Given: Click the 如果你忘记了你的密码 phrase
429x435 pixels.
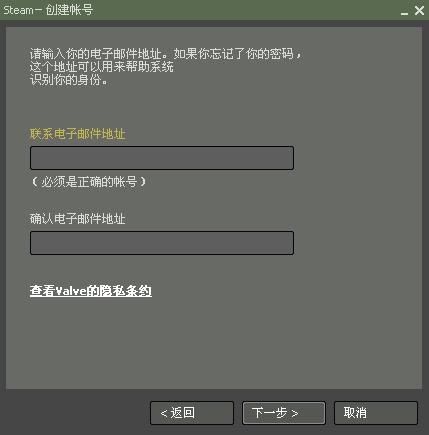Looking at the screenshot, I should tap(234, 54).
